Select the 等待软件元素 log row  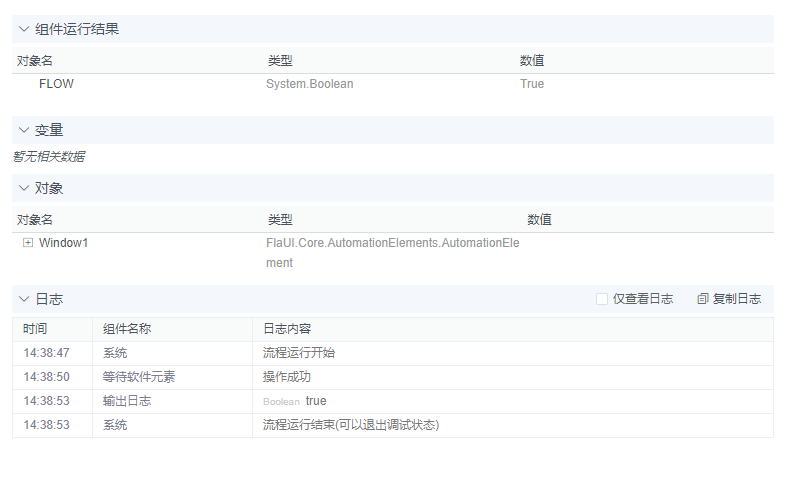[x=139, y=377]
